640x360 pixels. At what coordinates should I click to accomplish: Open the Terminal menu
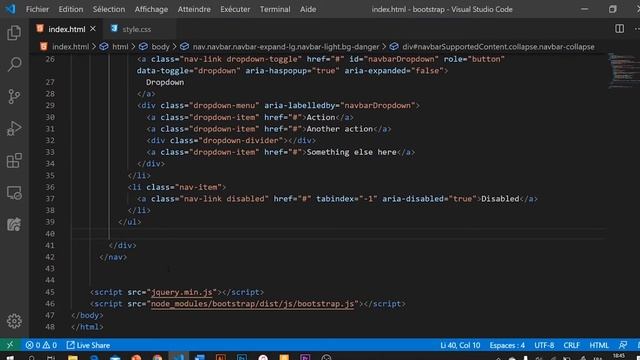[275, 9]
